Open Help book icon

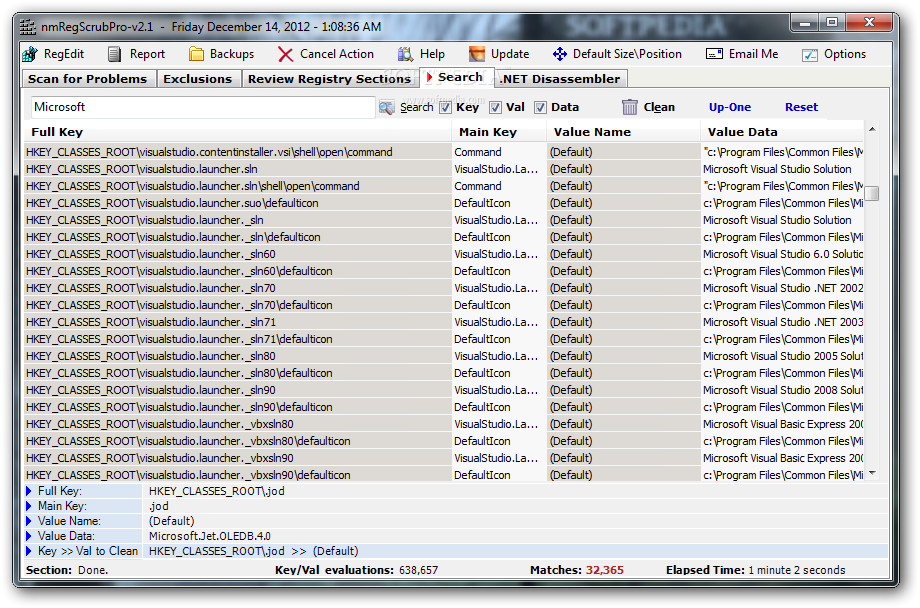405,55
